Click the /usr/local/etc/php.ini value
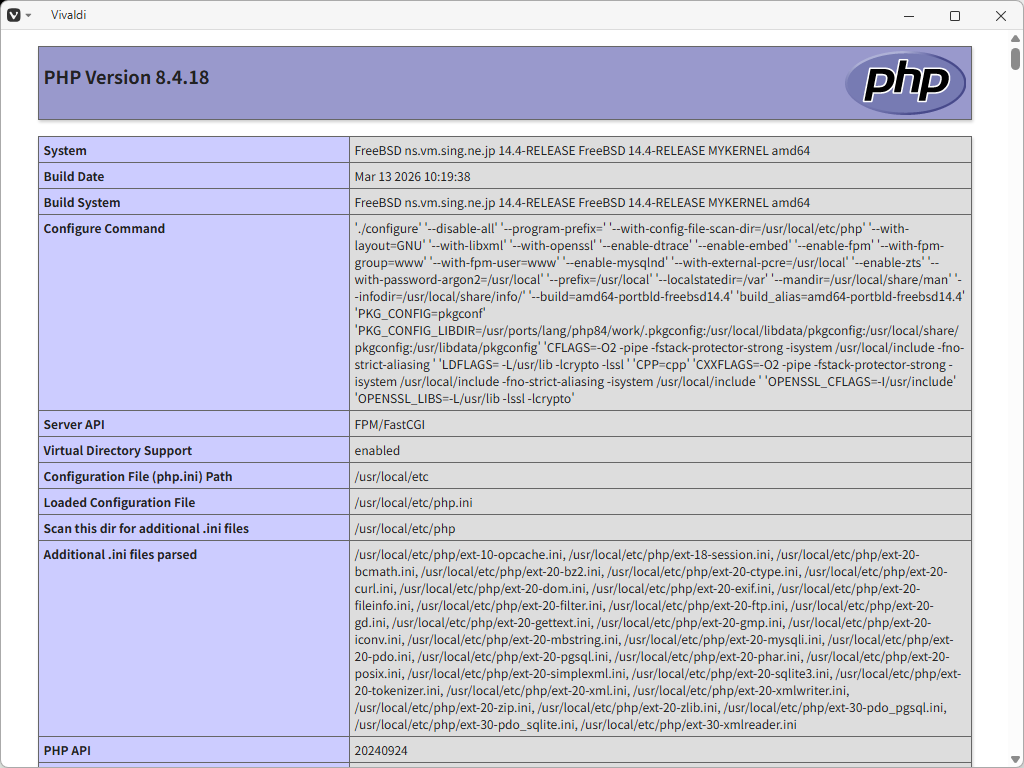The image size is (1024, 768). click(413, 503)
